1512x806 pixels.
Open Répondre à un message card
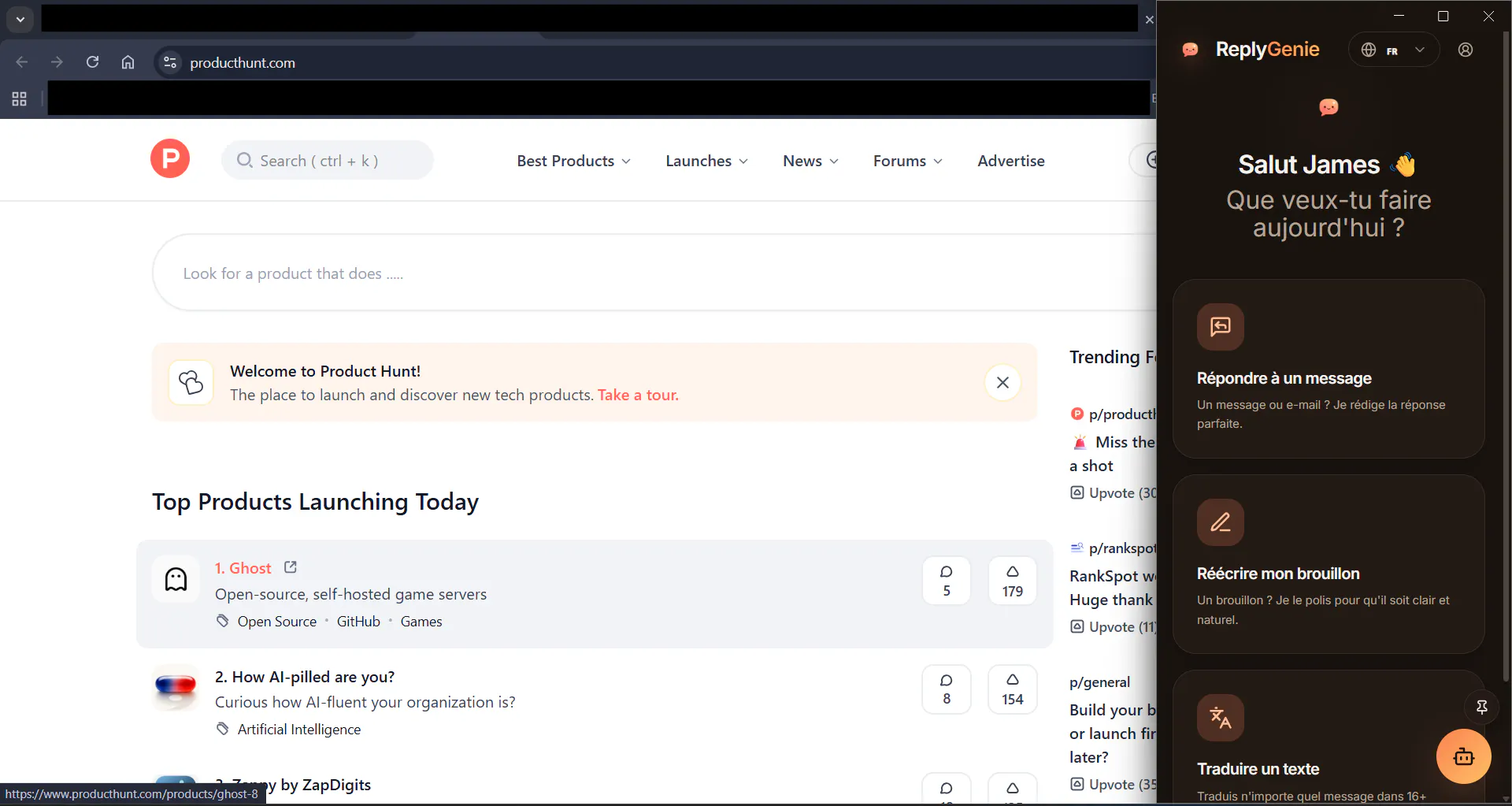pos(1329,368)
